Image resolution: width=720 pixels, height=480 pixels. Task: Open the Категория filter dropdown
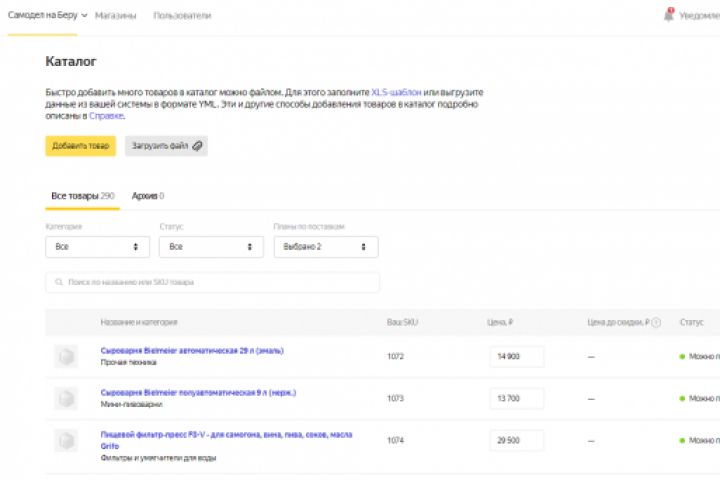click(x=97, y=246)
